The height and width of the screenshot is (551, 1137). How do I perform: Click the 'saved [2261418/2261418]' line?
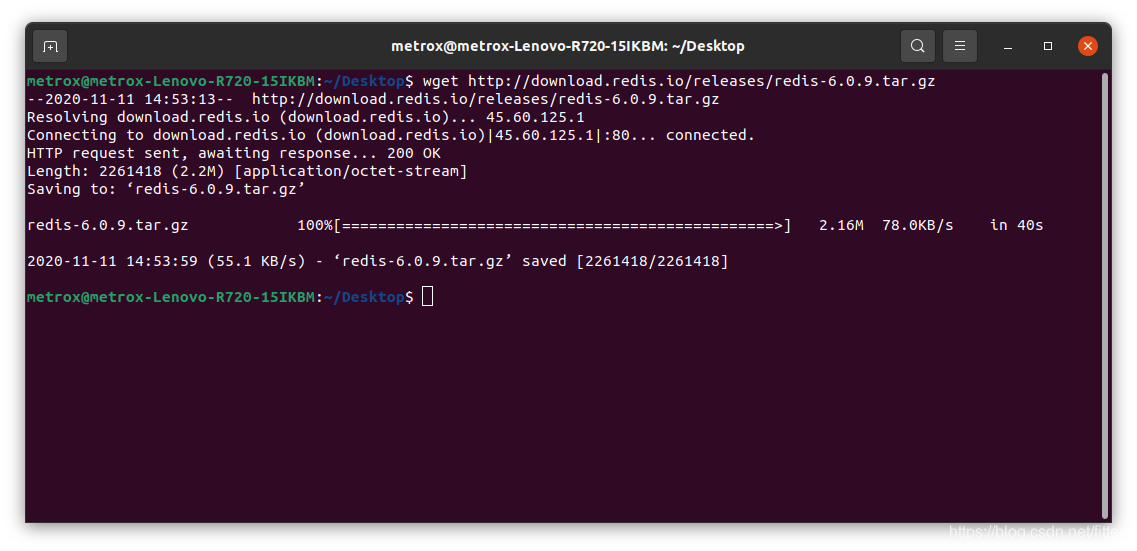tap(377, 261)
